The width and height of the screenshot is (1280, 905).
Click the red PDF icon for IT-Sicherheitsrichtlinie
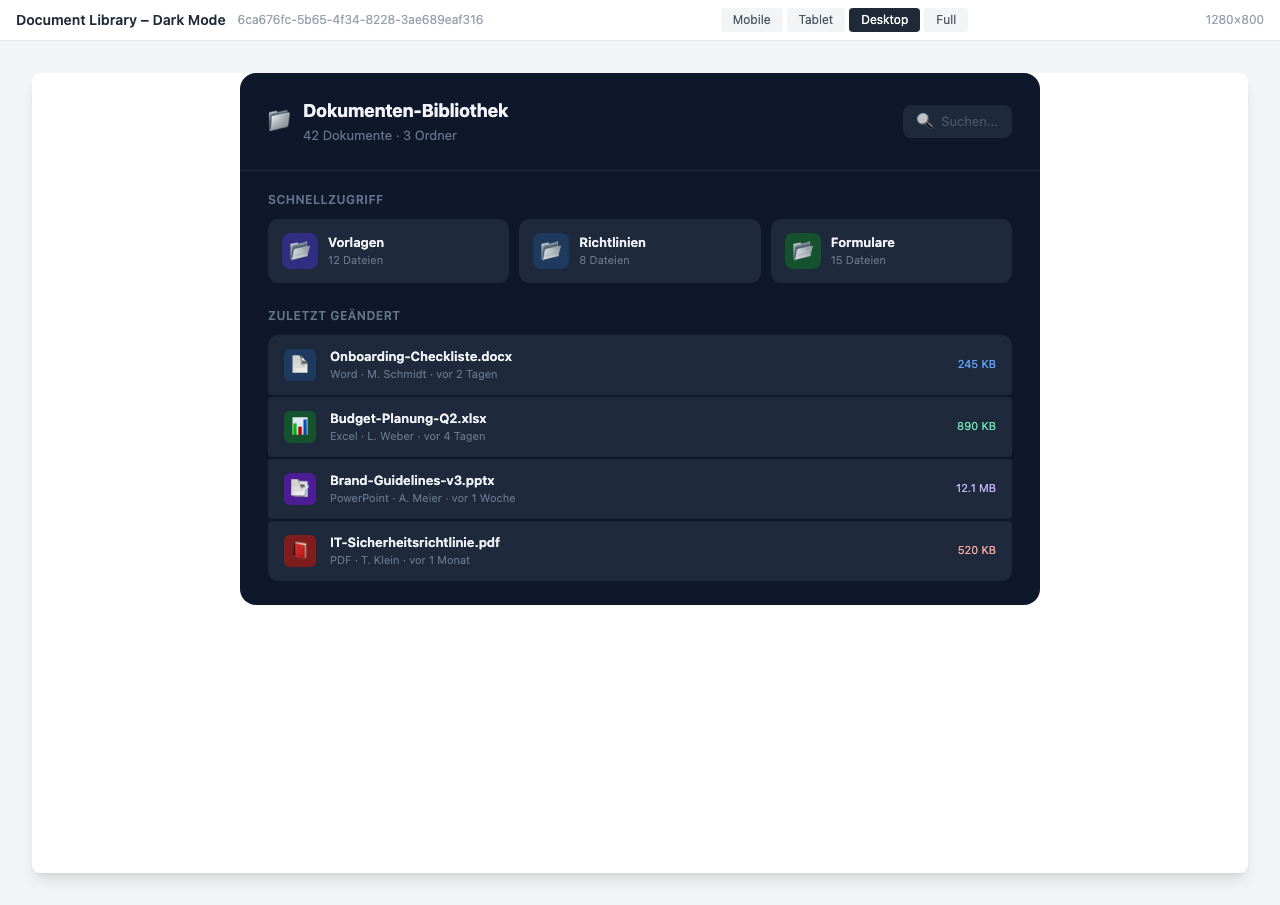tap(299, 551)
